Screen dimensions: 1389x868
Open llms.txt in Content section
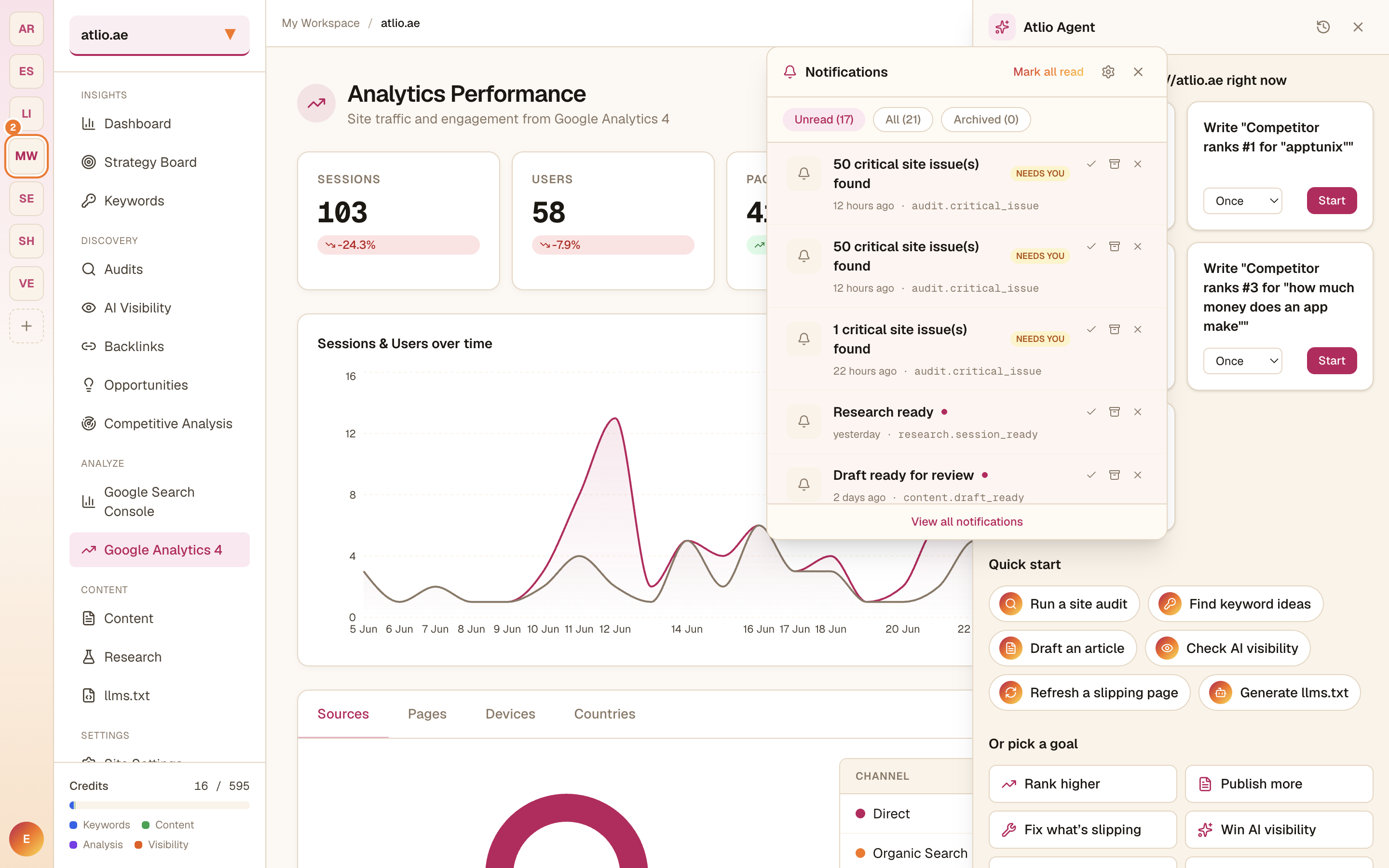(x=160, y=695)
